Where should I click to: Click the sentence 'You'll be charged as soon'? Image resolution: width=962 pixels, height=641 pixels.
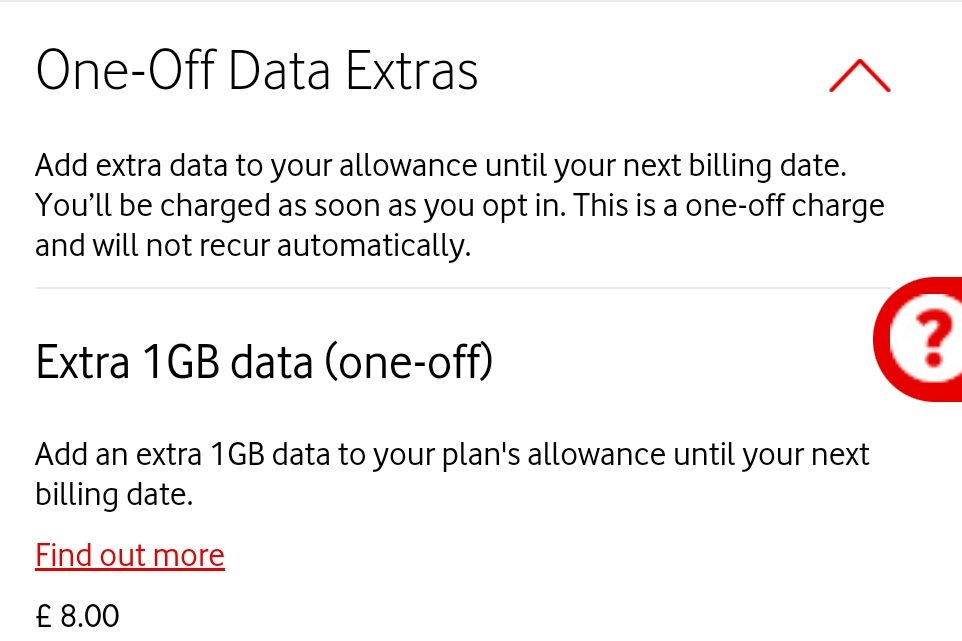click(301, 205)
